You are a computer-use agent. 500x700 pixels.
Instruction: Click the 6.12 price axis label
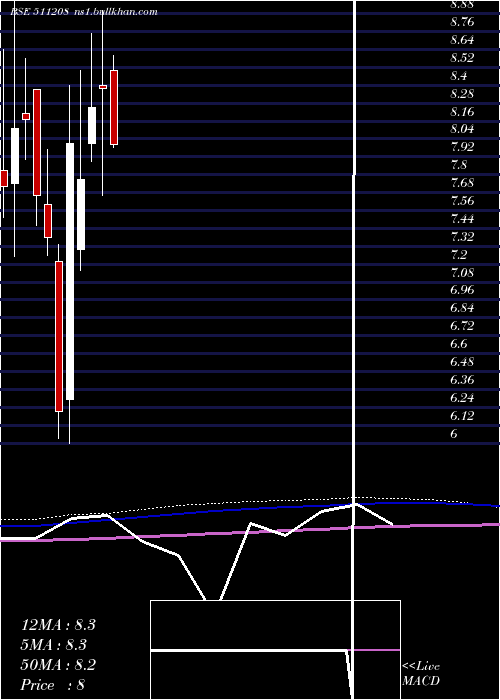462,416
